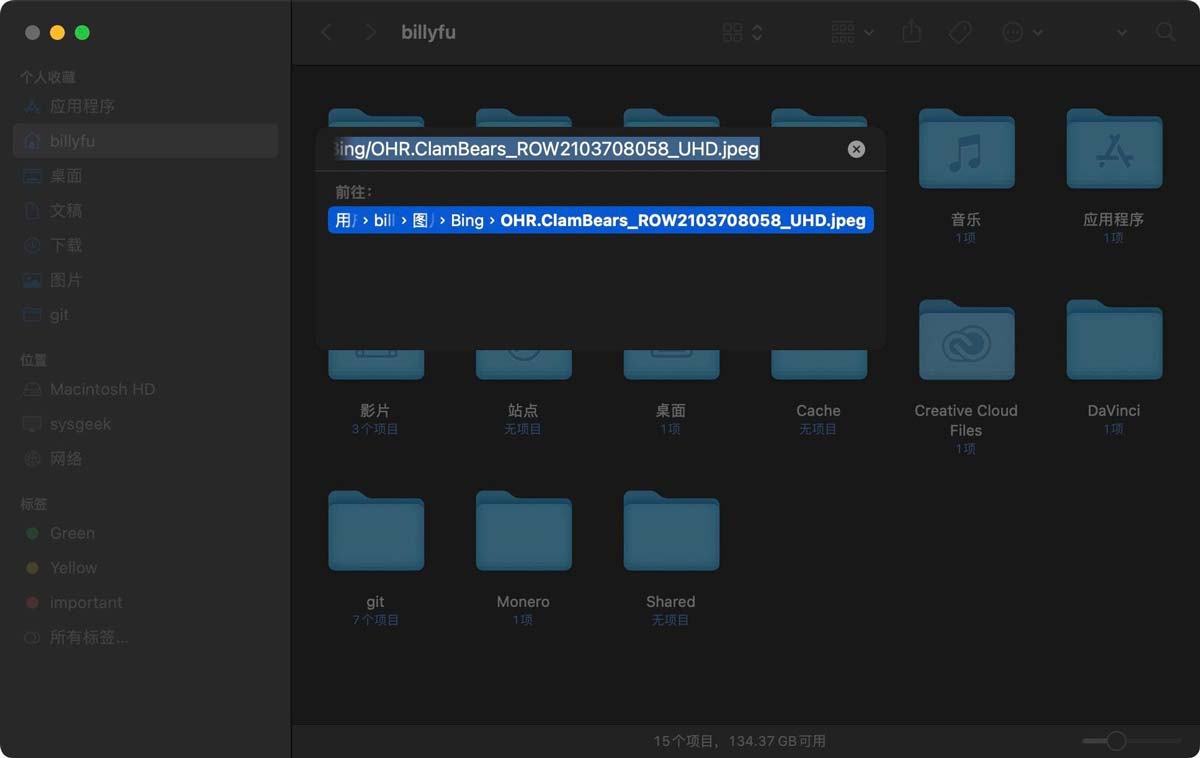
Task: Click the status bar item count text
Action: [740, 741]
